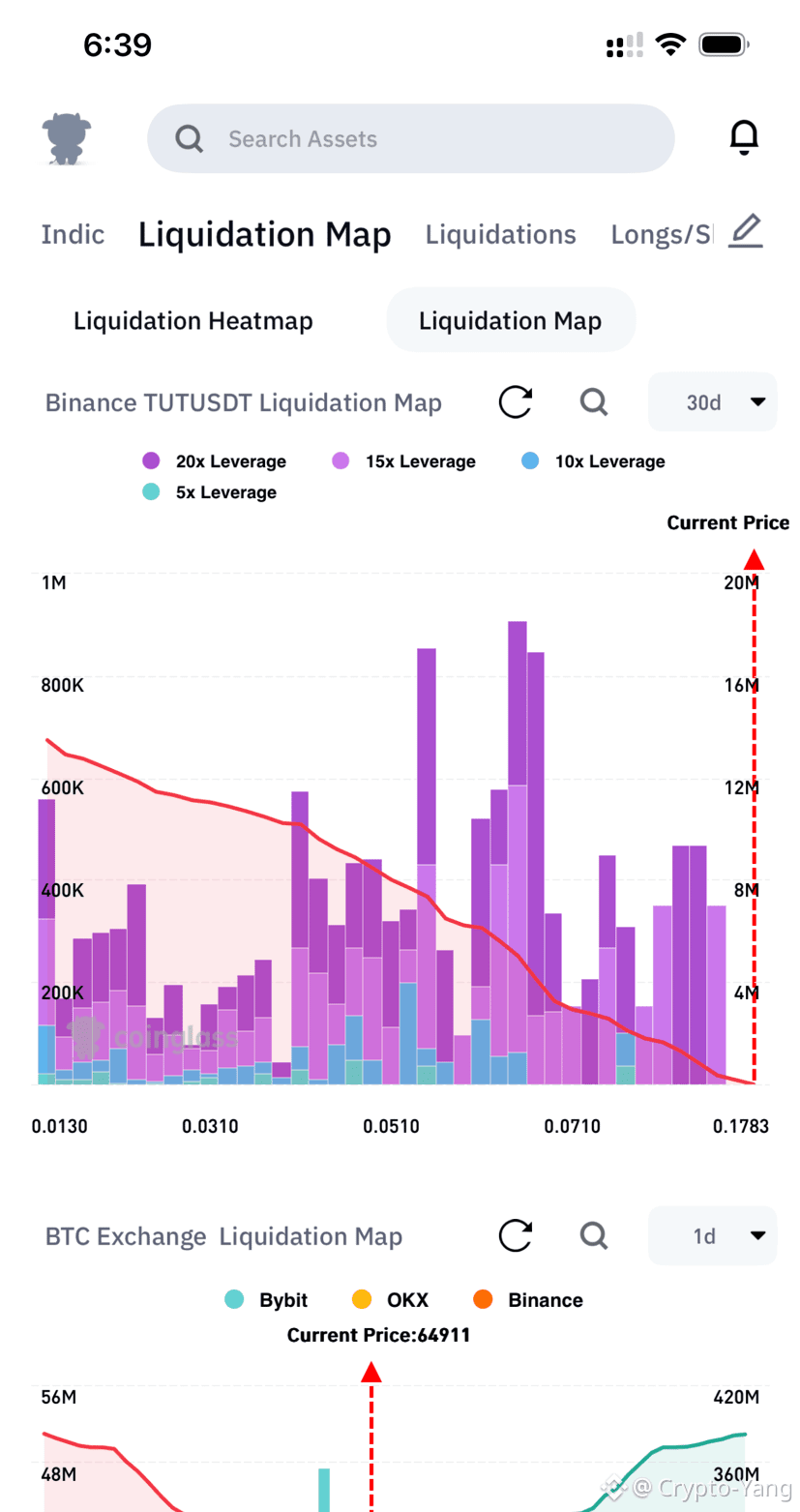Click Current Price:64911 label
Viewport: 800px width, 1512px height.
(x=379, y=1336)
